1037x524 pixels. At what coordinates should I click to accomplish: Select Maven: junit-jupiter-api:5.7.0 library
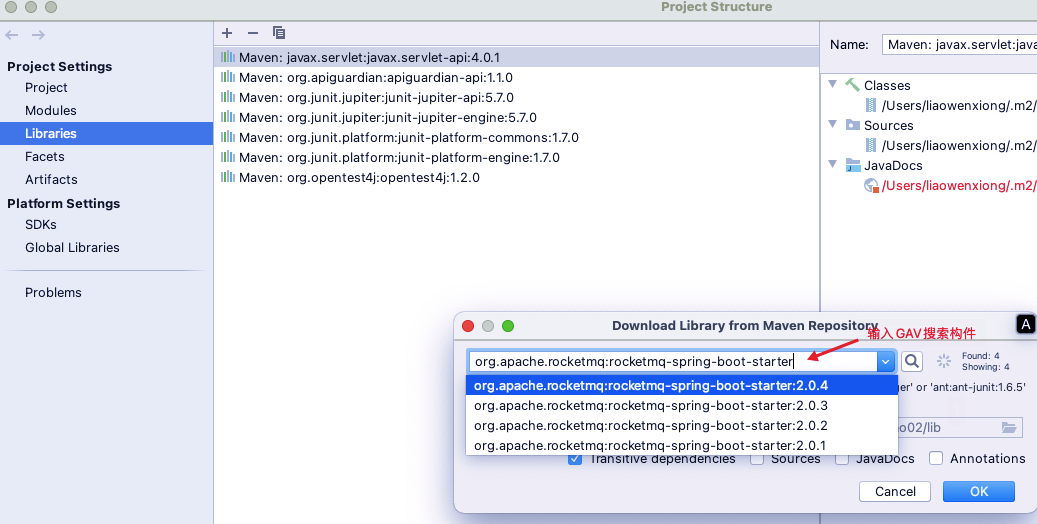517,97
